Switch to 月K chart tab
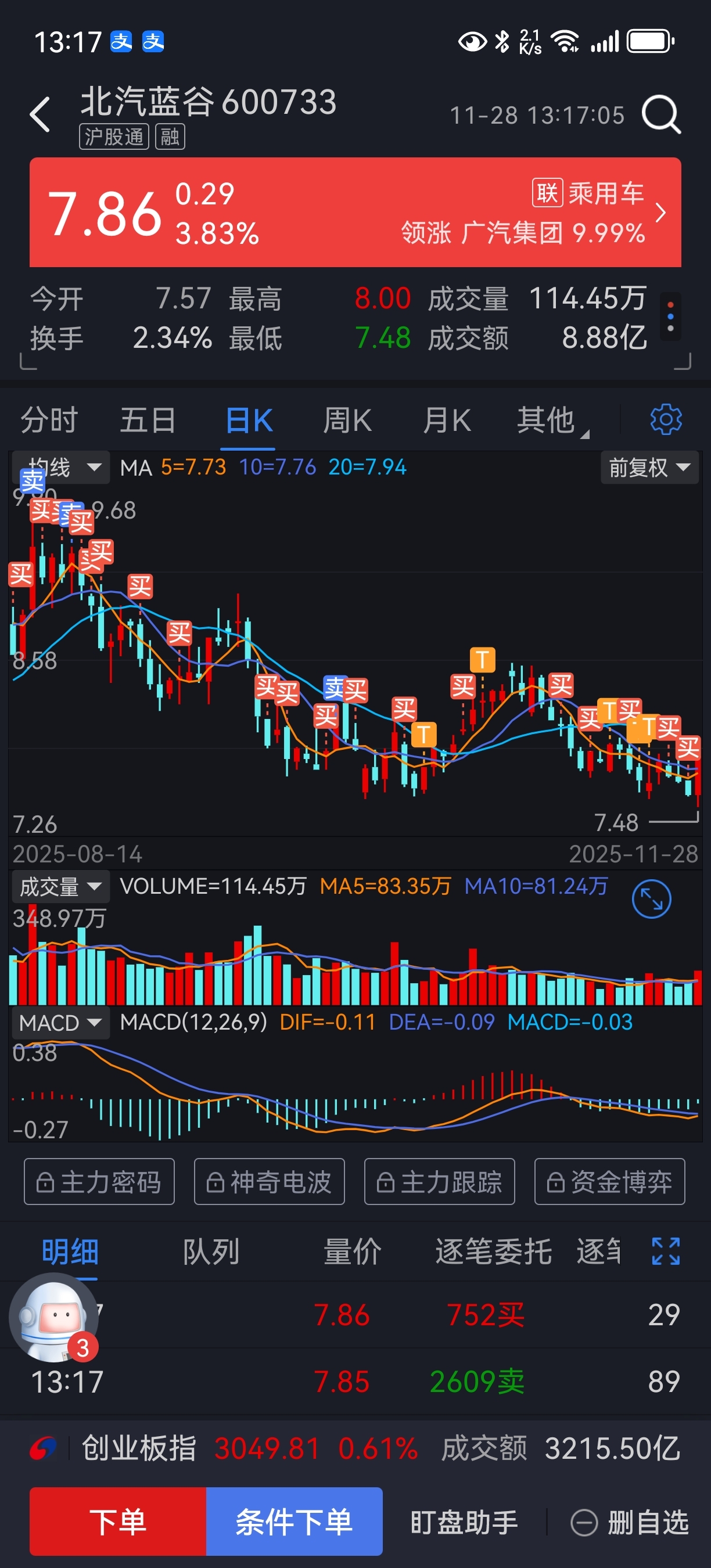 447,420
